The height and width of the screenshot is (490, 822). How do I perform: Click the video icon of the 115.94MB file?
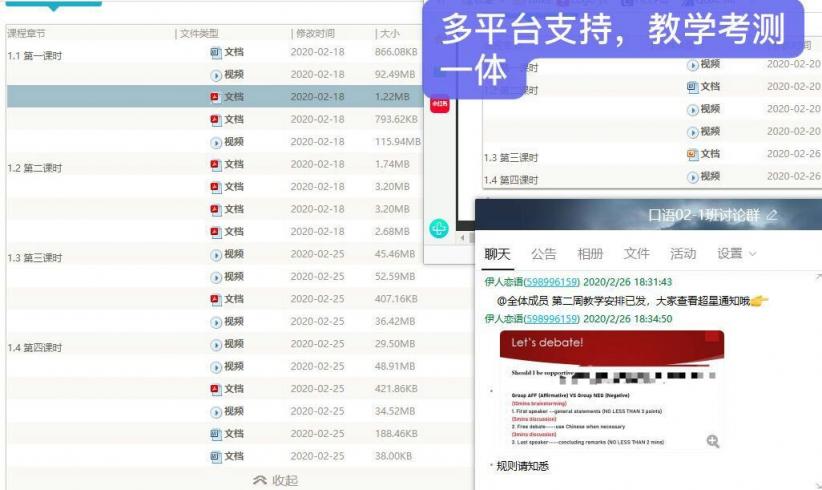(x=216, y=143)
